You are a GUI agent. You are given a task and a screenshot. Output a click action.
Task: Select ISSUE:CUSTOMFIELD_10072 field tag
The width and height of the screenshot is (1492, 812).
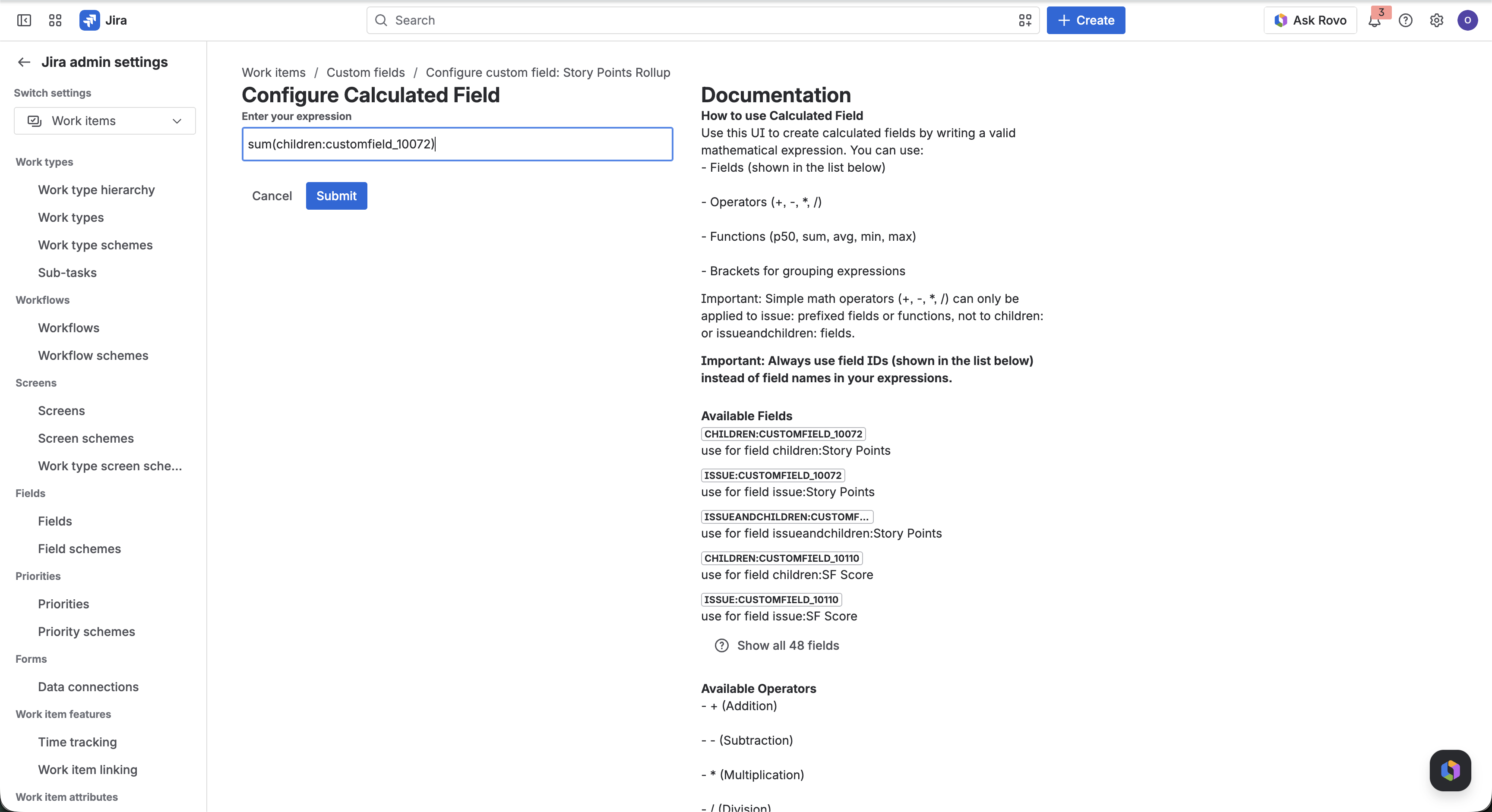click(773, 475)
